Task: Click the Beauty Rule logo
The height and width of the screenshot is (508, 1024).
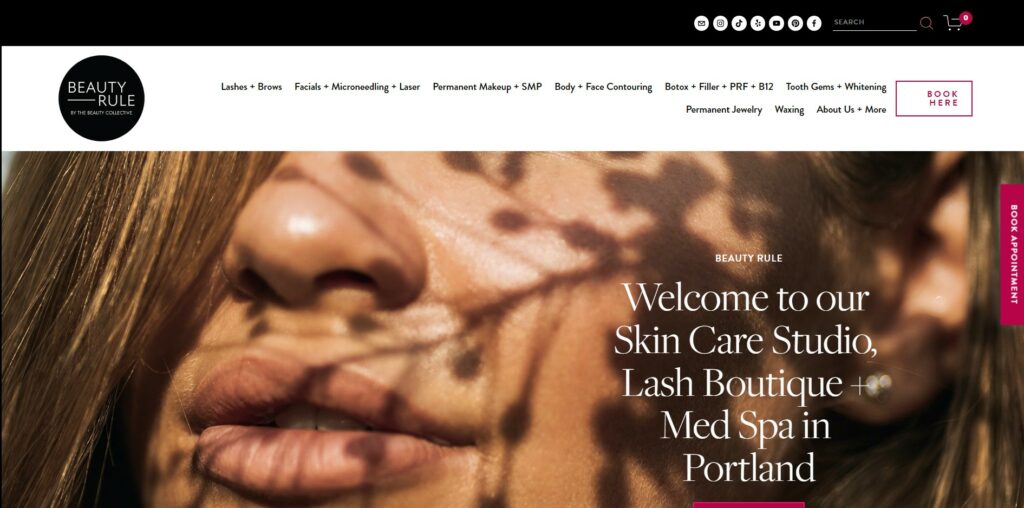Action: [x=101, y=98]
